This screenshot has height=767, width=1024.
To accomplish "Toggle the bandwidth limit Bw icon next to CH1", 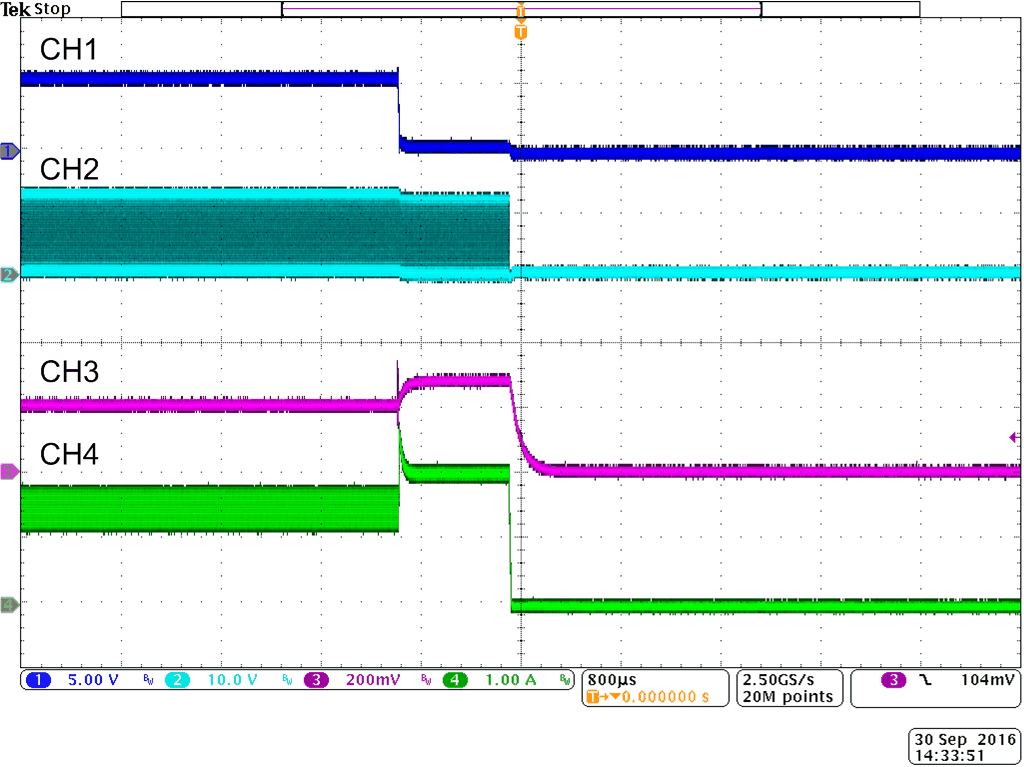I will click(148, 680).
